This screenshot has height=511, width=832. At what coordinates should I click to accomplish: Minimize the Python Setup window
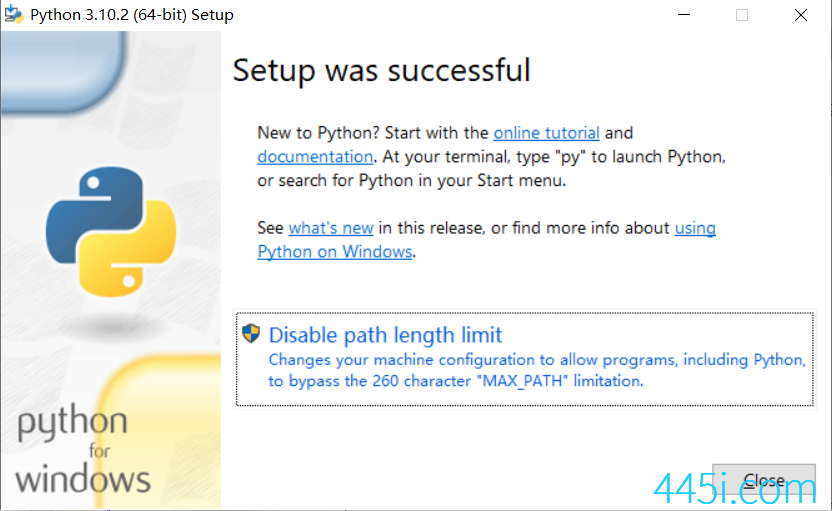[684, 15]
